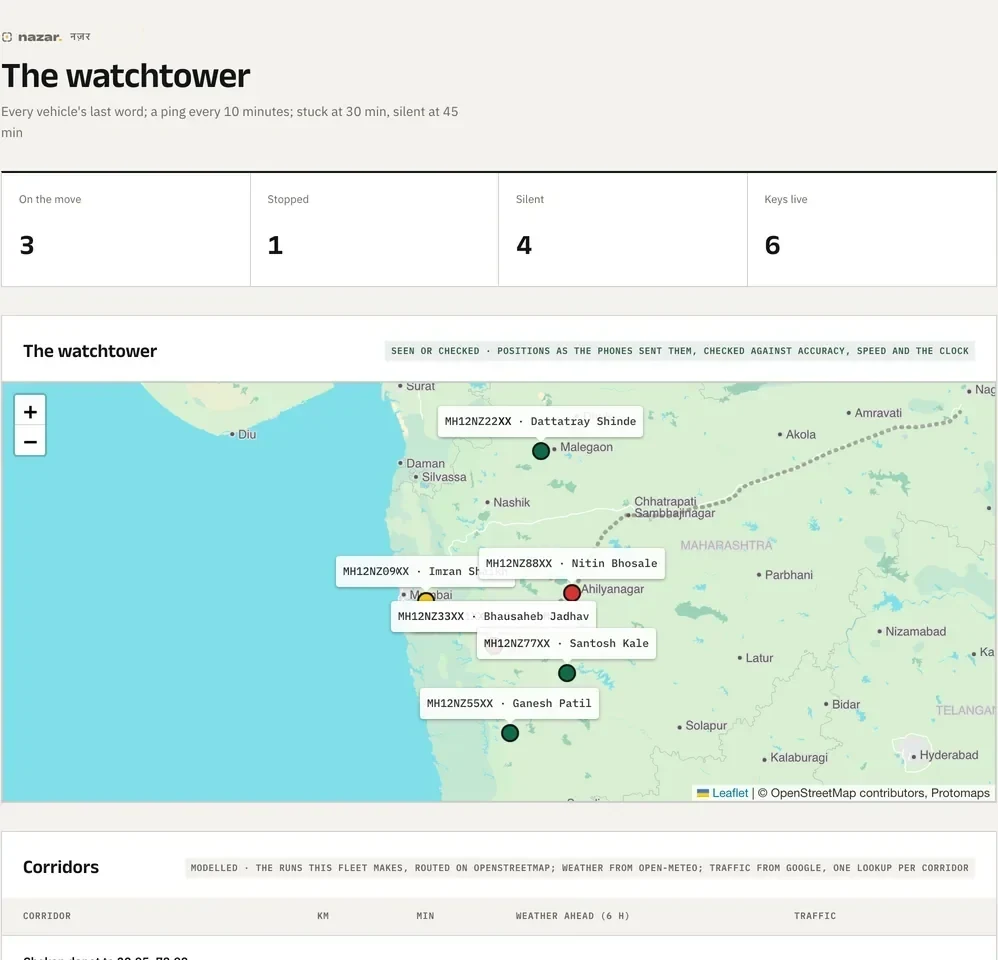Open MH12NZ88XX Nitin Bhosale label

pyautogui.click(x=572, y=563)
